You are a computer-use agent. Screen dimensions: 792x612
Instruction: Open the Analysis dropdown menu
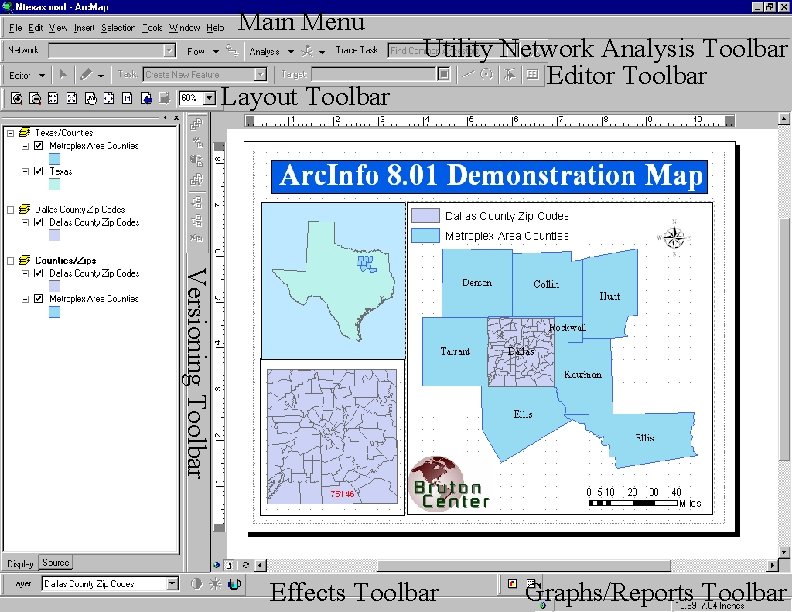pyautogui.click(x=271, y=52)
